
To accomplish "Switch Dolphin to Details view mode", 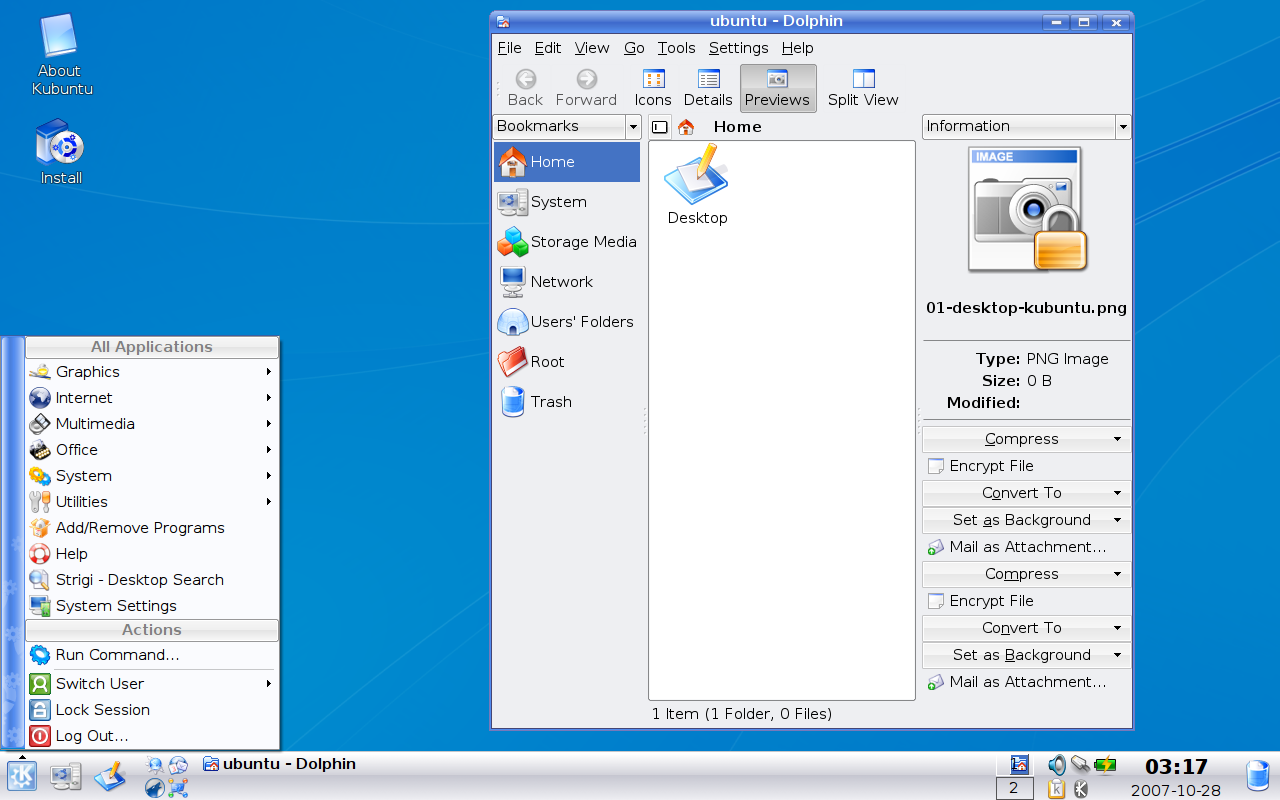I will click(x=708, y=88).
